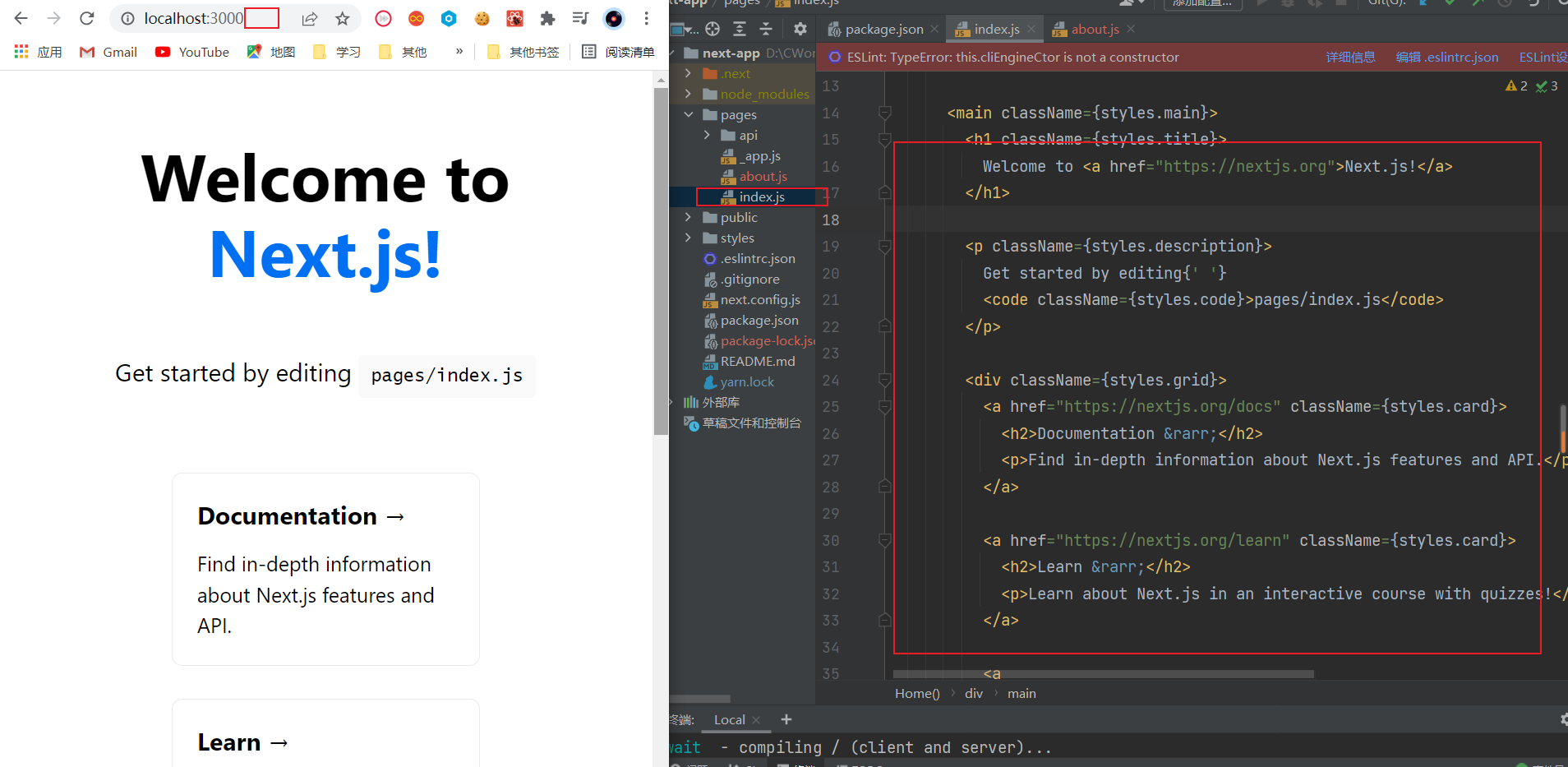This screenshot has width=1568, height=767.
Task: Go forward in the Chrome browser
Action: (54, 18)
